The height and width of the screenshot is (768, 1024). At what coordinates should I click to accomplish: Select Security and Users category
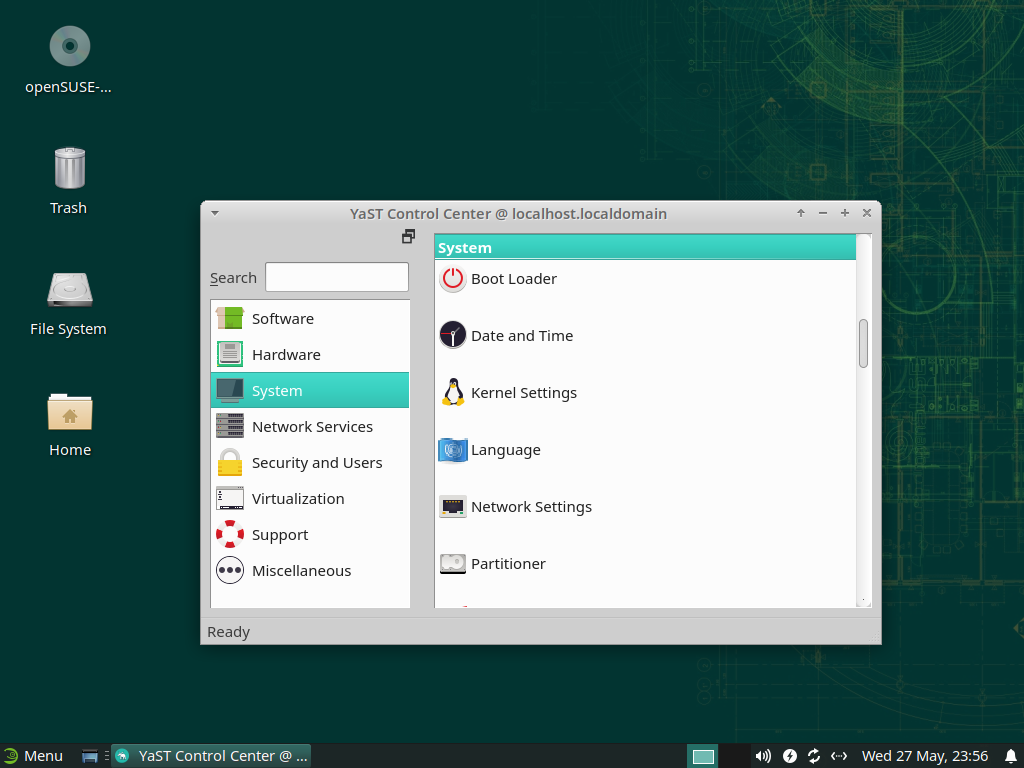(x=317, y=463)
